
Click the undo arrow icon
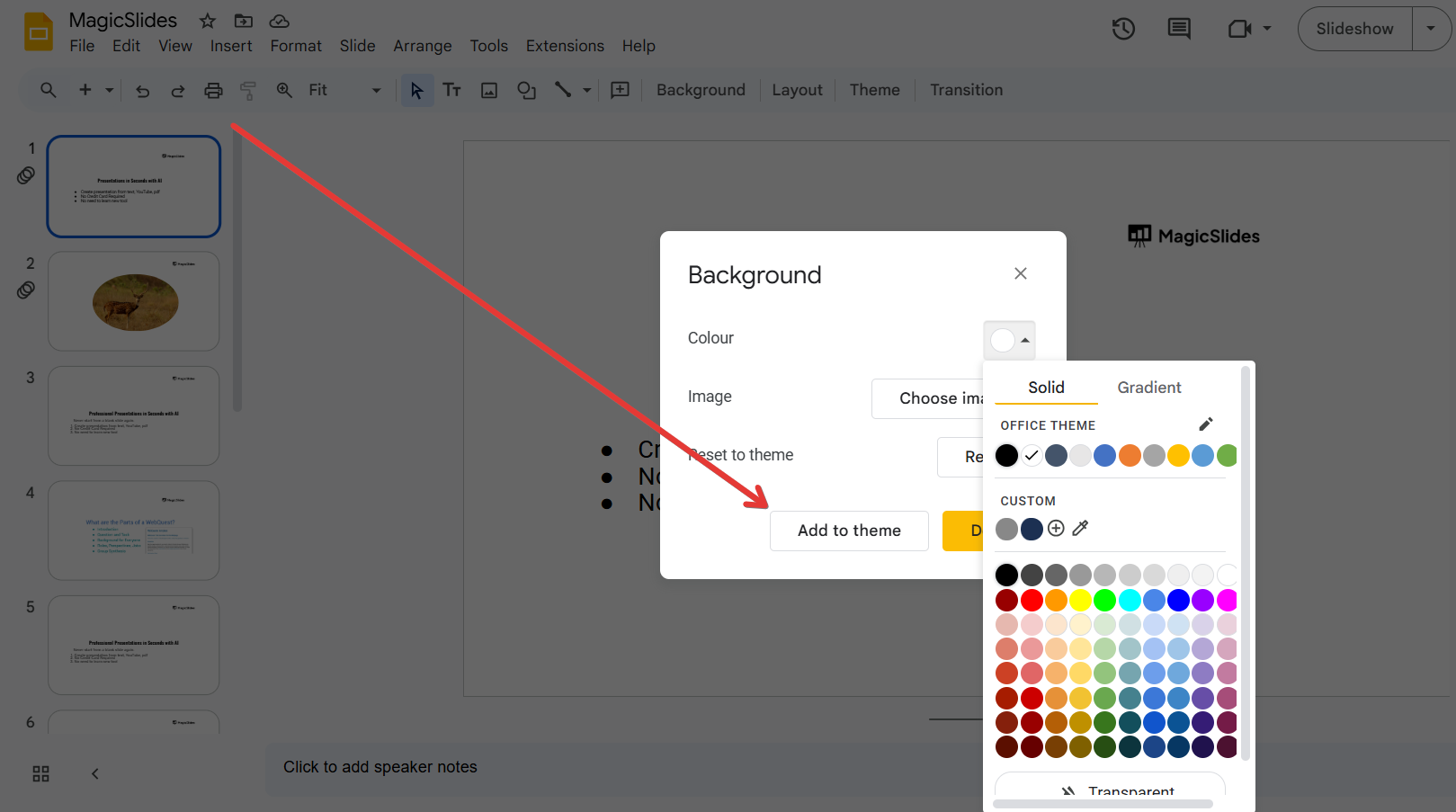[x=142, y=90]
